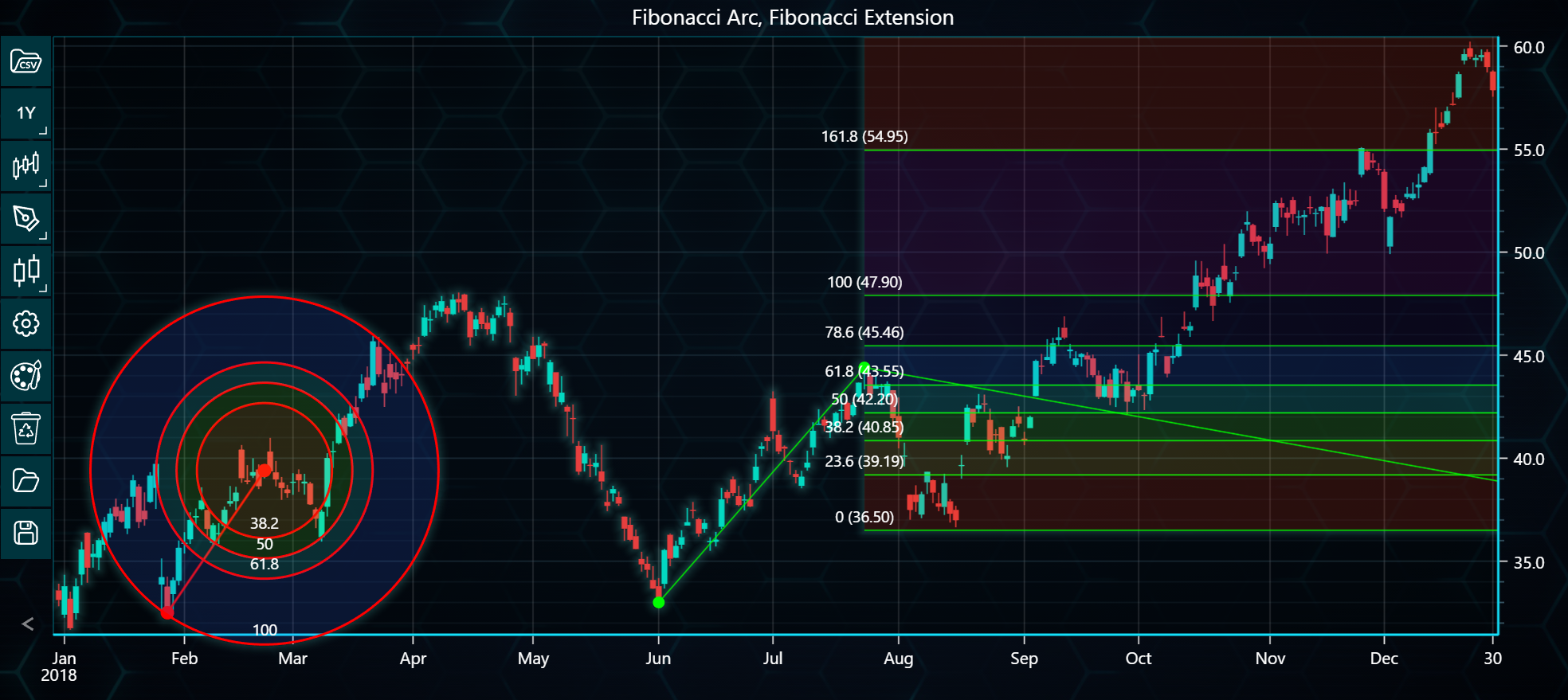This screenshot has height=700, width=1568.
Task: Click the 60.0 price axis label
Action: click(x=1529, y=47)
